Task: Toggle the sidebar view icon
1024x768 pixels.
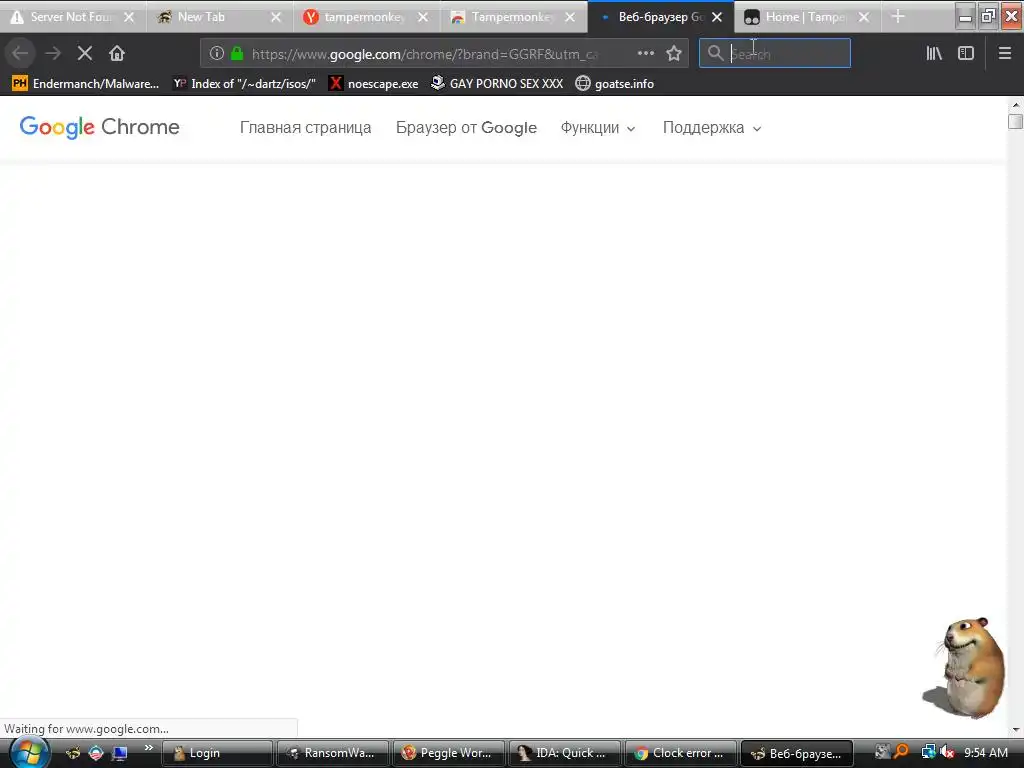Action: [966, 54]
